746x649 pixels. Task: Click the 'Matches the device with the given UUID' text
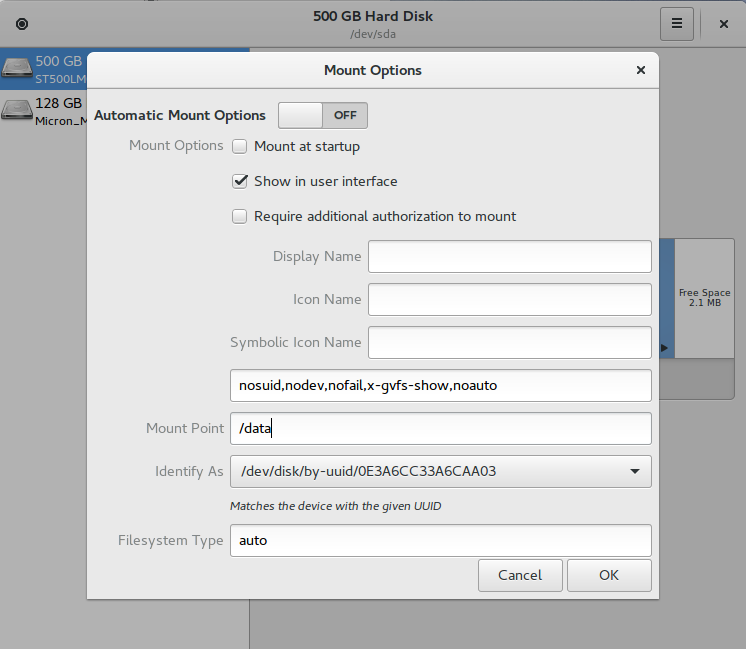click(335, 506)
